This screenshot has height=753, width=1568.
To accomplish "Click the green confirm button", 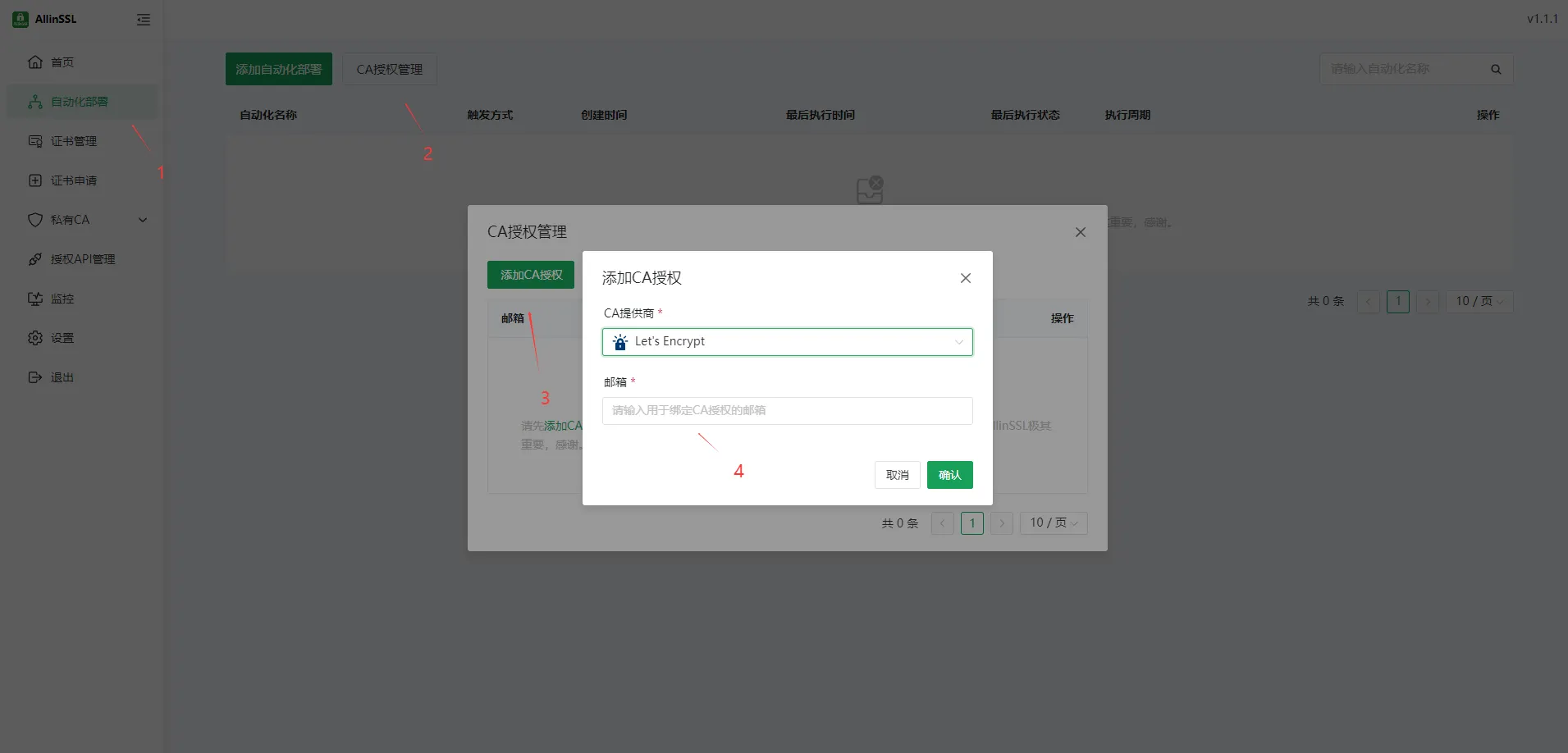I will (949, 475).
